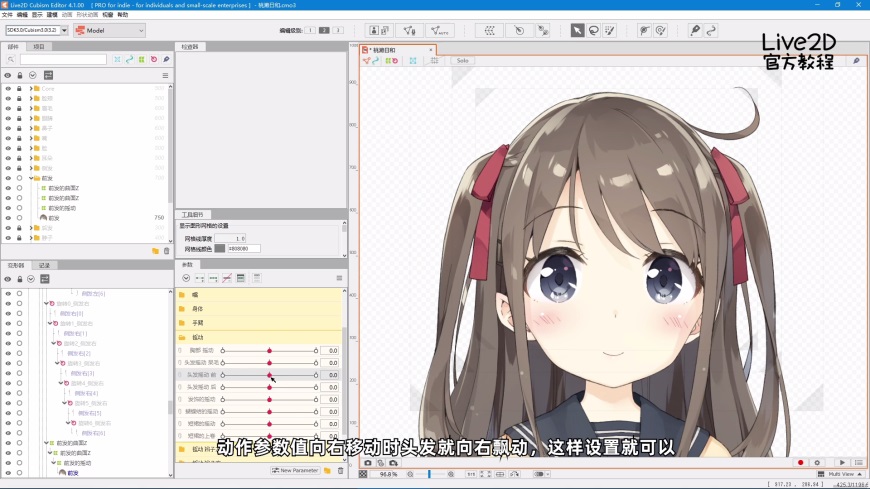Click the mesh color hex value field

pos(244,249)
